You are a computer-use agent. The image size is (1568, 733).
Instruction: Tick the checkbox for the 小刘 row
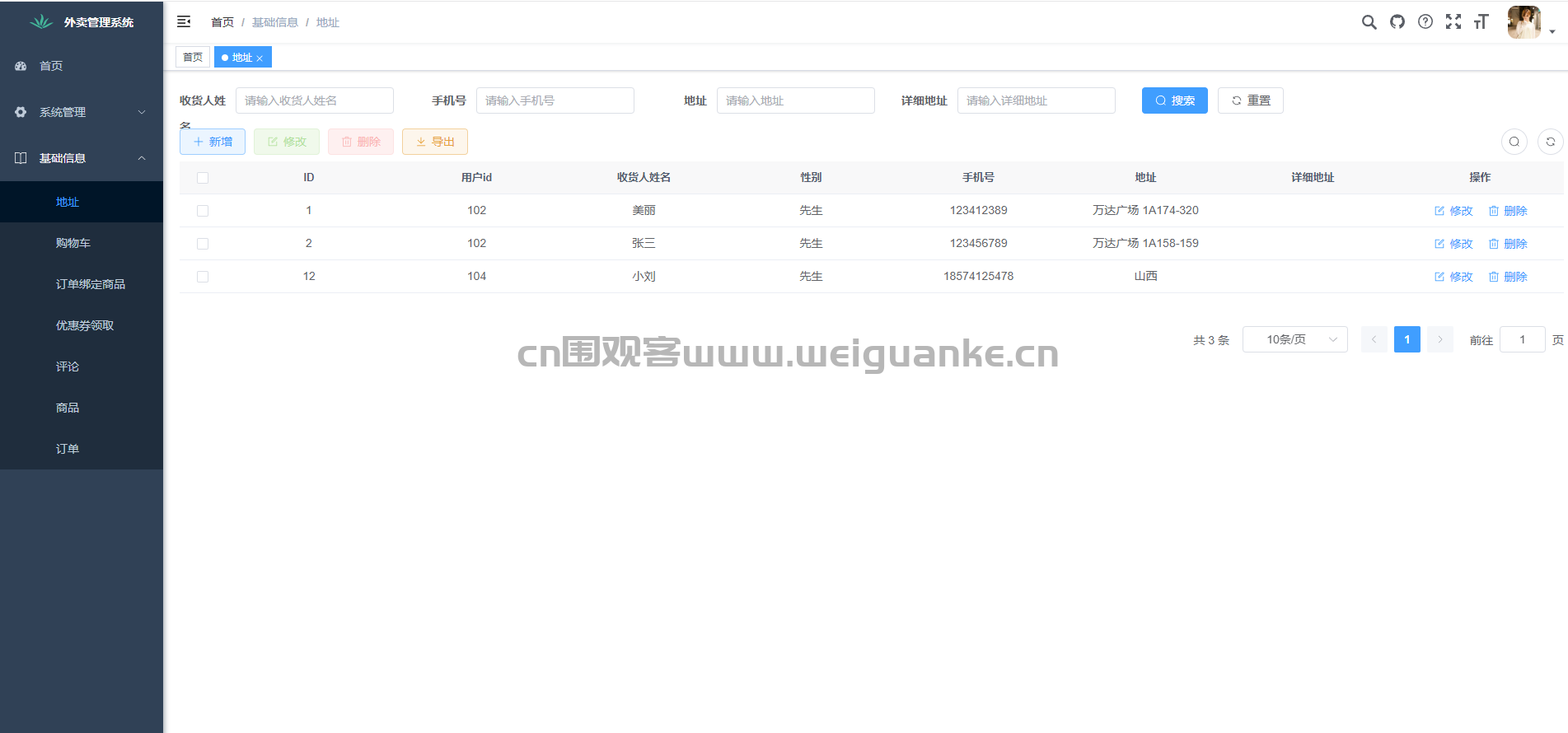click(203, 277)
